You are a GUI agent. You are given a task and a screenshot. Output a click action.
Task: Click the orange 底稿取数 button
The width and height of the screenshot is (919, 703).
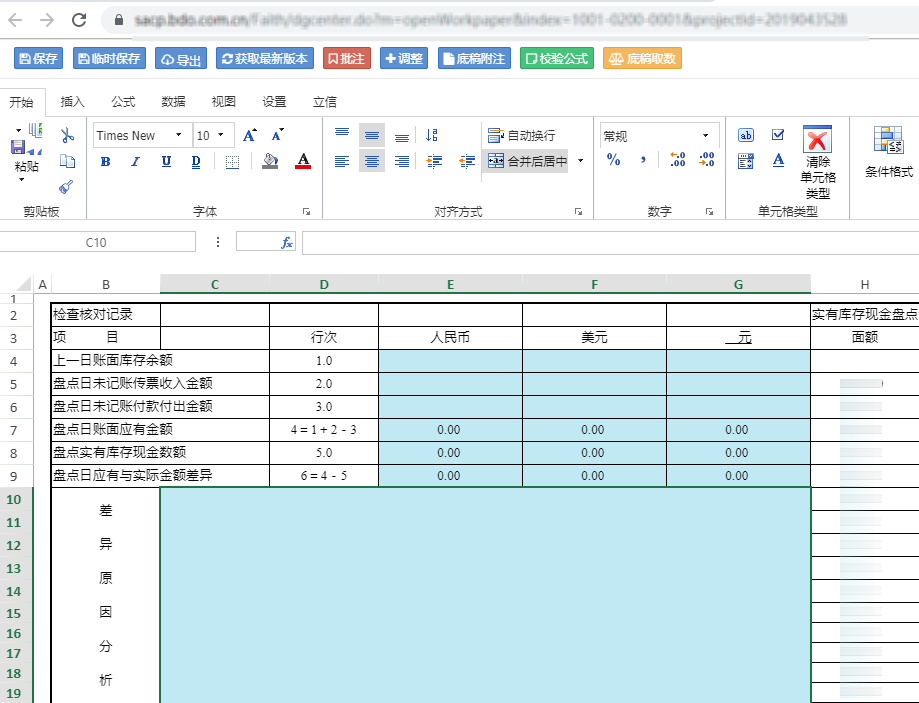642,59
